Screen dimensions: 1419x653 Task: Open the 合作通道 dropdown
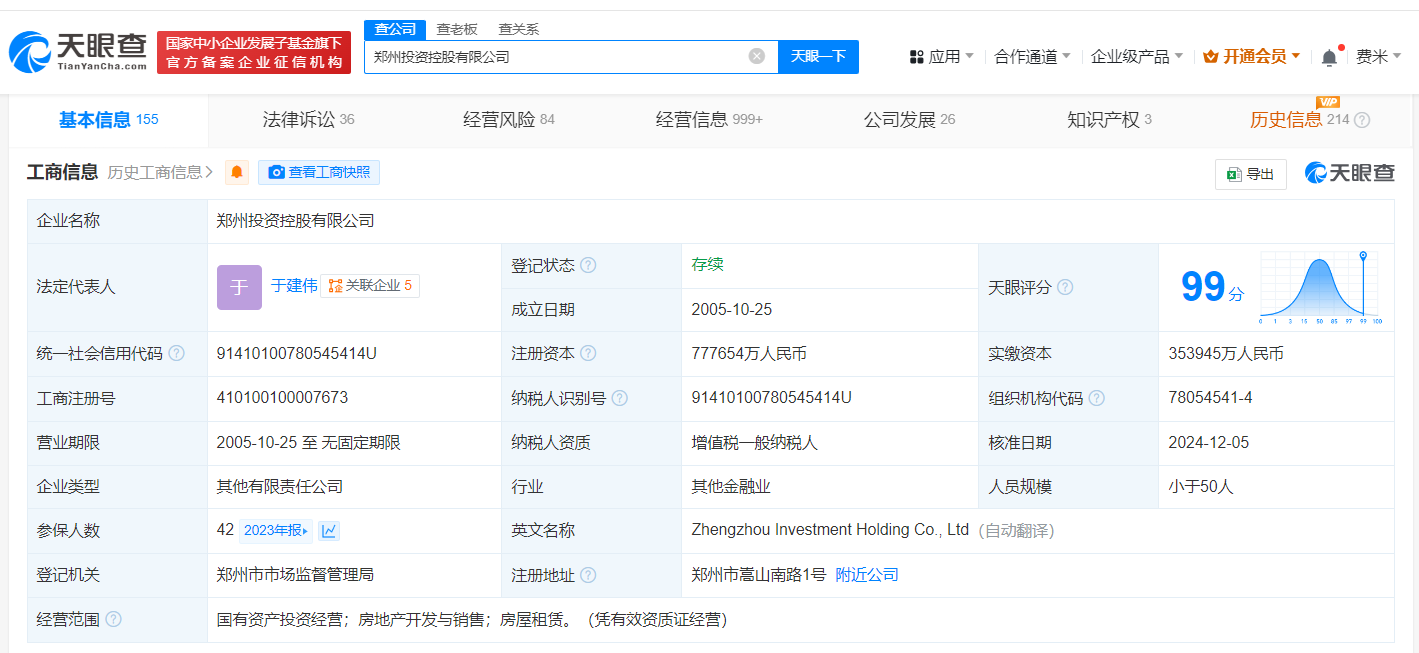point(1032,57)
